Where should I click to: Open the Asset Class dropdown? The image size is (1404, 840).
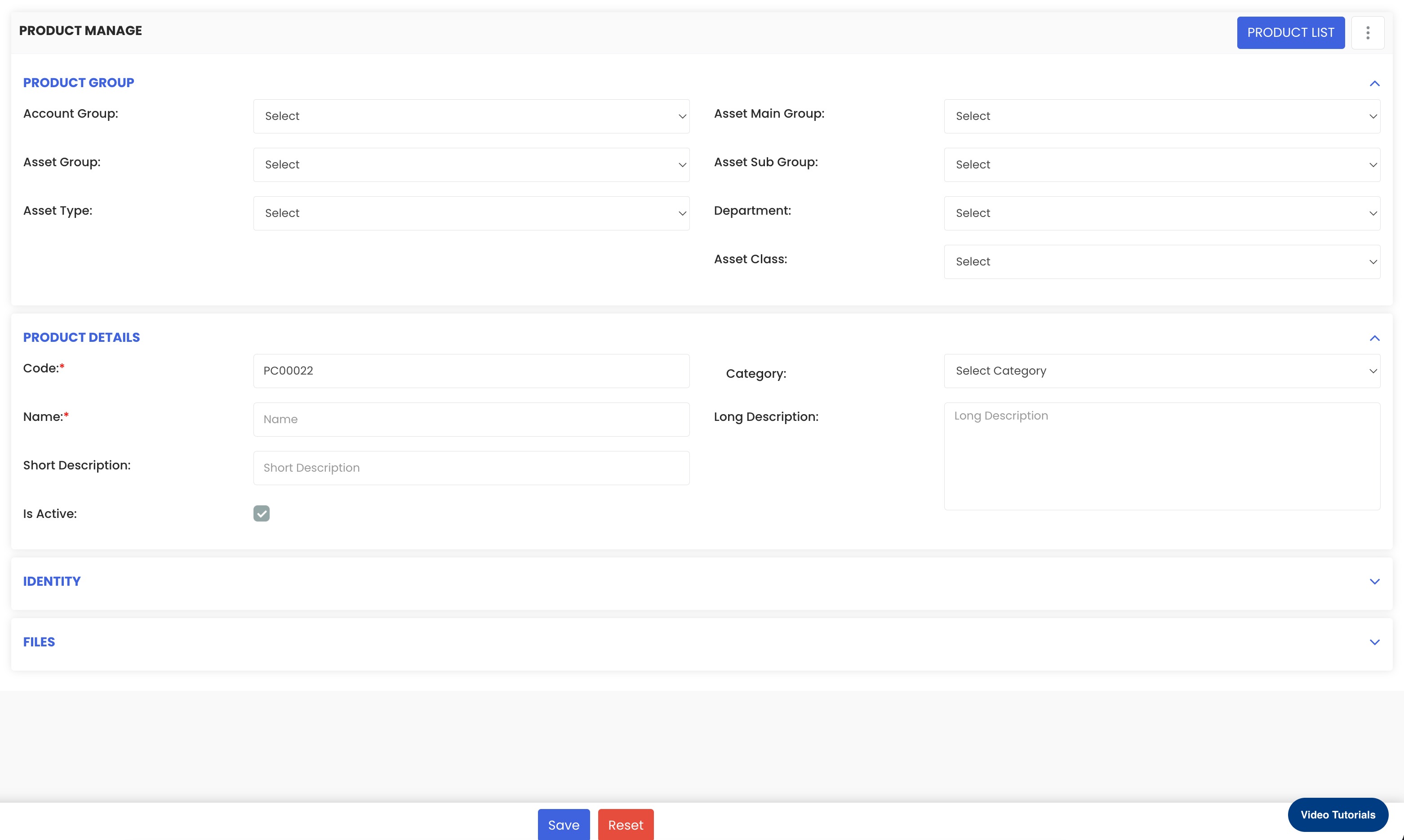[x=1161, y=262]
